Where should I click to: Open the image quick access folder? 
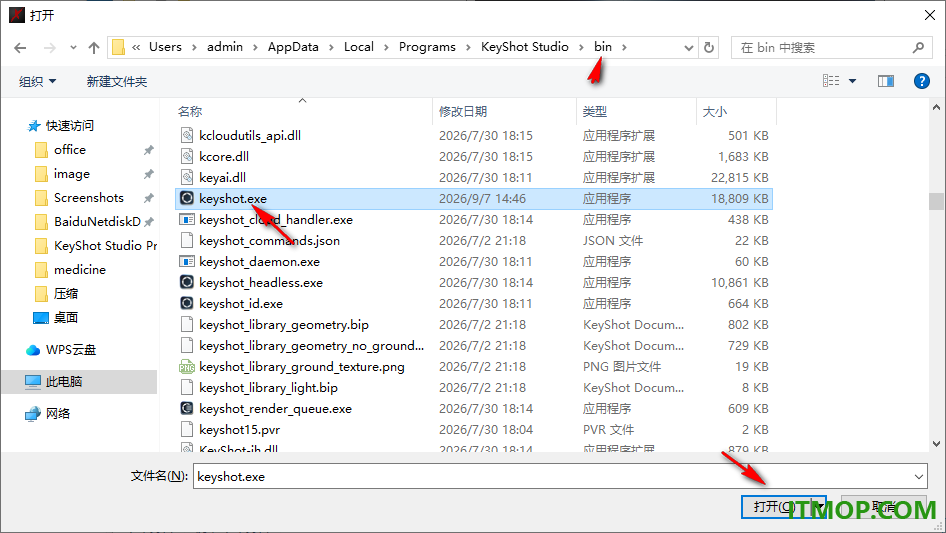click(71, 174)
